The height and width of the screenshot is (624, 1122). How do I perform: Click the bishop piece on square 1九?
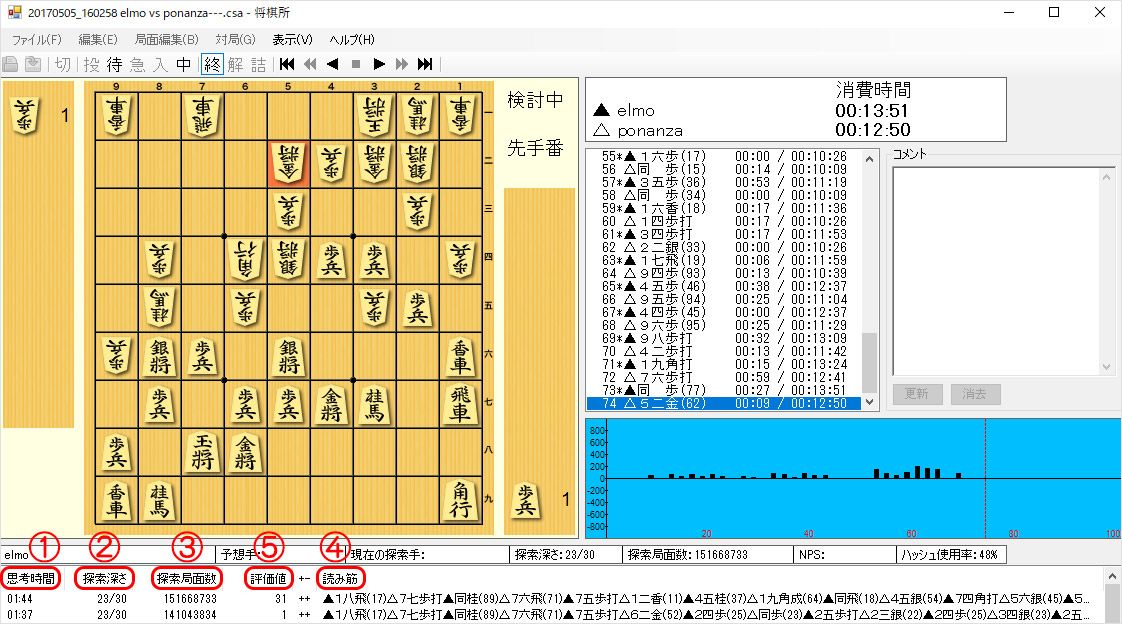[x=460, y=500]
